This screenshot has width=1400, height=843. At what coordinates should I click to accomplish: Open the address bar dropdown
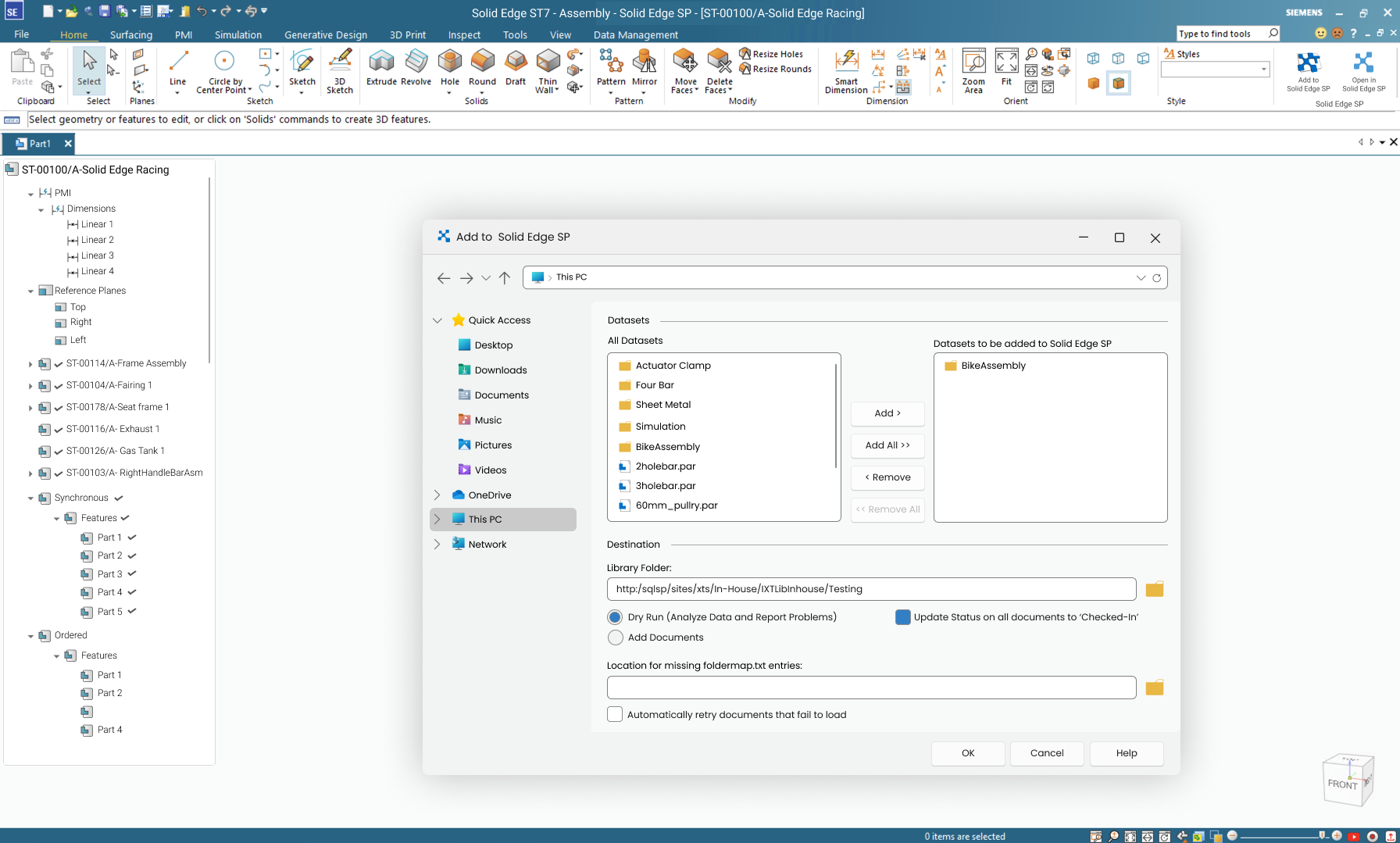pyautogui.click(x=1141, y=277)
